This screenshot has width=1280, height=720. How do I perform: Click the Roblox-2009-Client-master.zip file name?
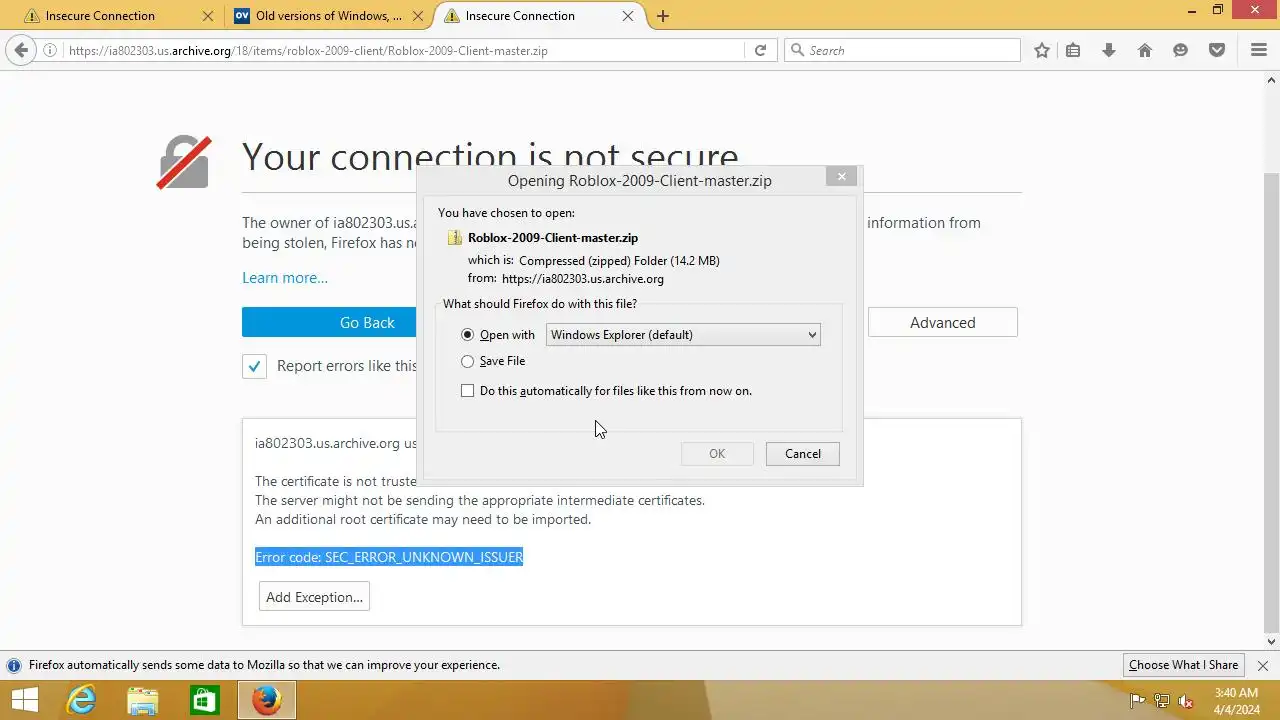tap(553, 238)
